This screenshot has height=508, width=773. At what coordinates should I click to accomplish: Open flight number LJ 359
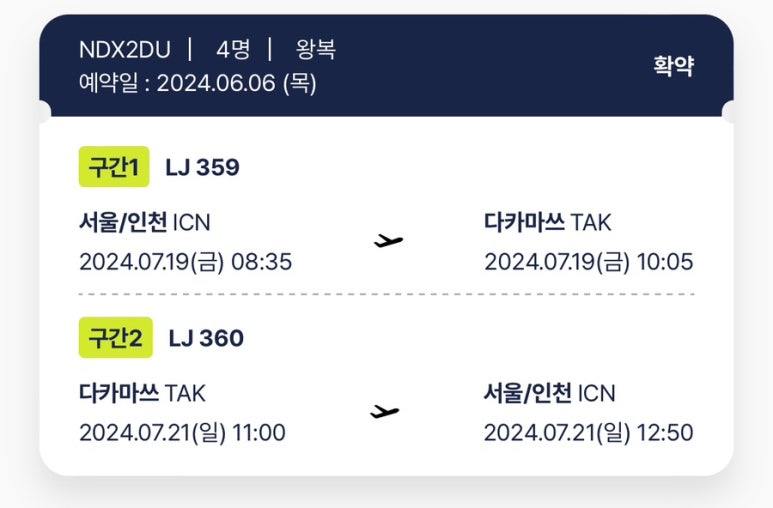pos(203,167)
